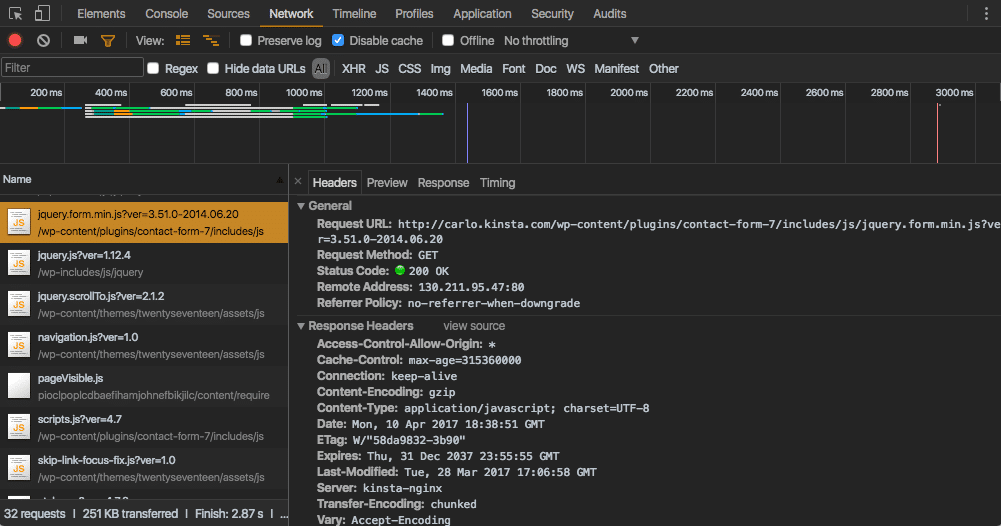Activate the inspect element picker icon
The height and width of the screenshot is (526, 1001).
point(15,13)
